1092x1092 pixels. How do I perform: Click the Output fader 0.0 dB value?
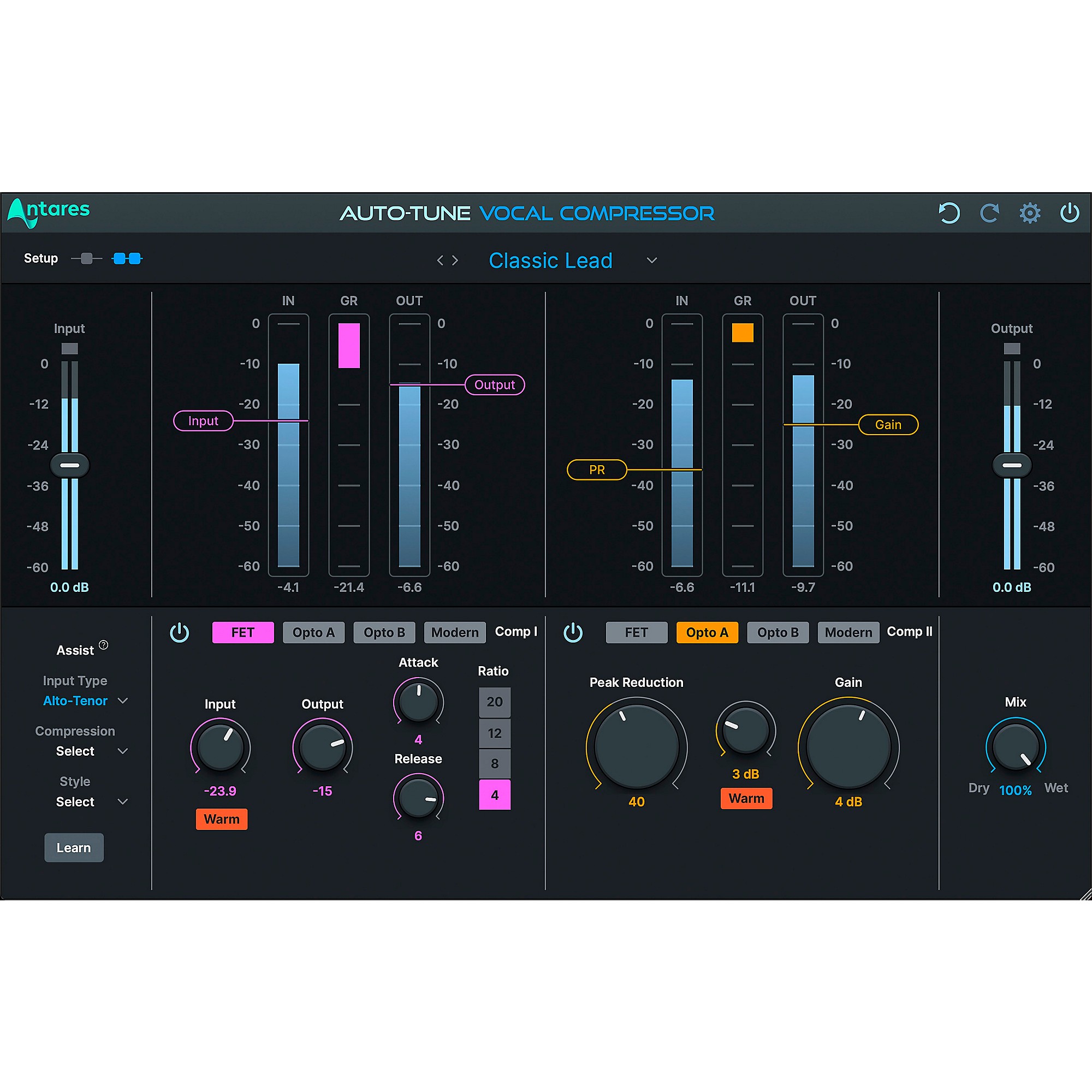click(1012, 587)
